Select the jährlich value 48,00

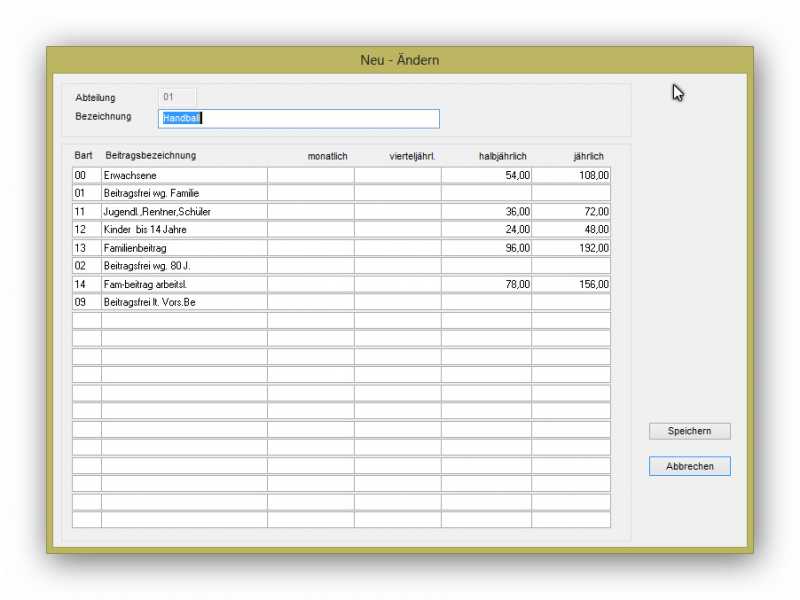[571, 229]
